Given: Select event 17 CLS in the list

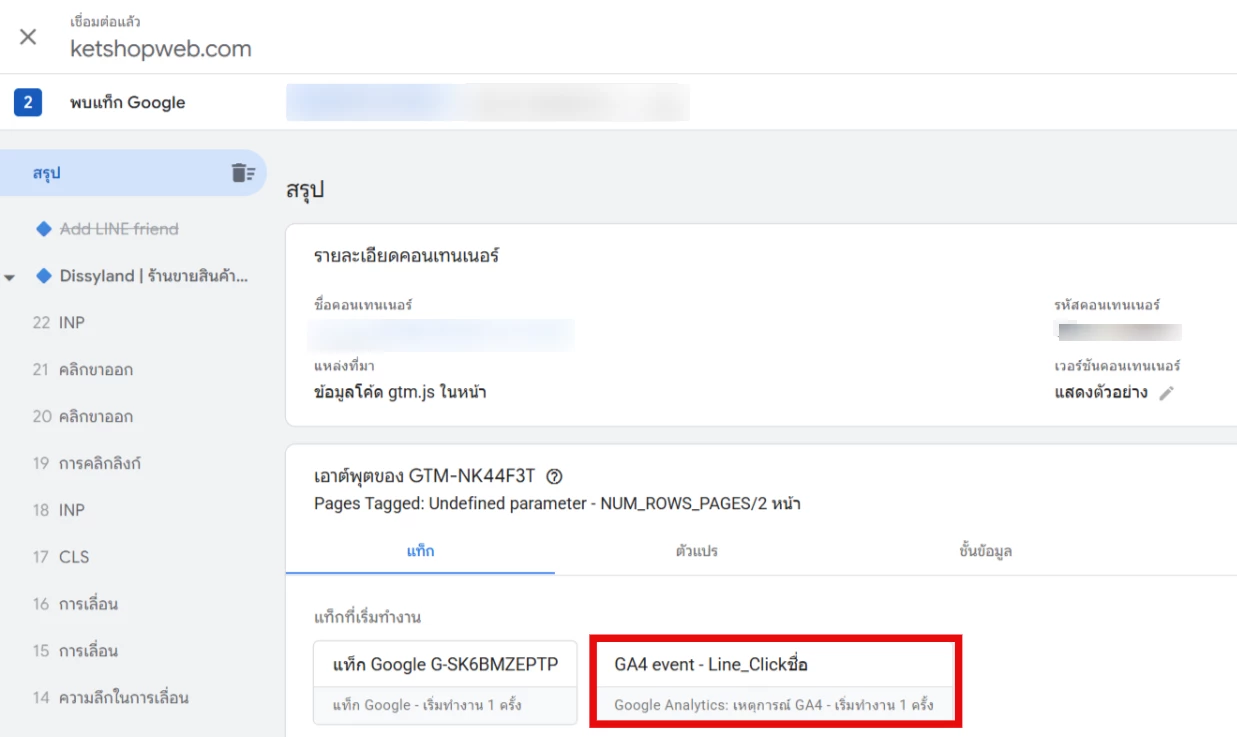Looking at the screenshot, I should click(x=60, y=557).
